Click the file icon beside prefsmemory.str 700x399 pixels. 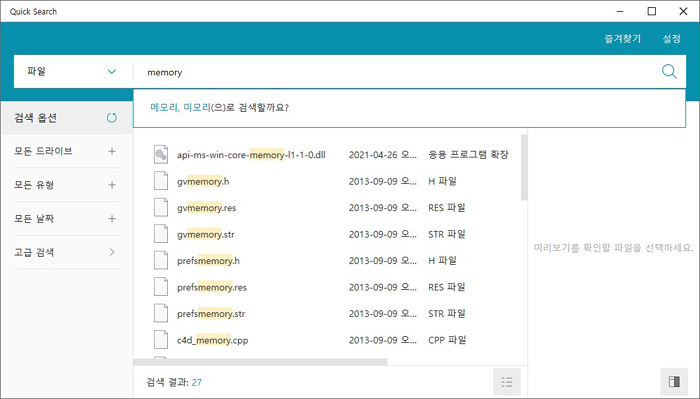(161, 313)
